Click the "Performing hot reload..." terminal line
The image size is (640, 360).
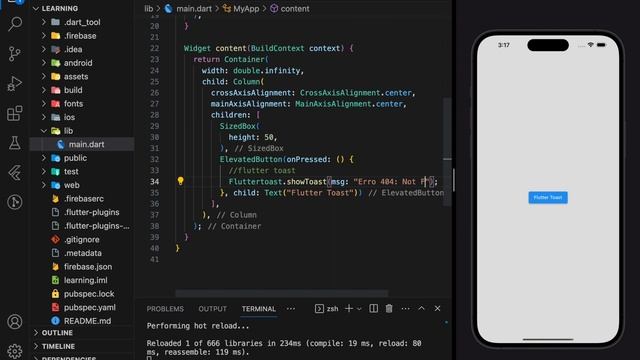tap(198, 326)
